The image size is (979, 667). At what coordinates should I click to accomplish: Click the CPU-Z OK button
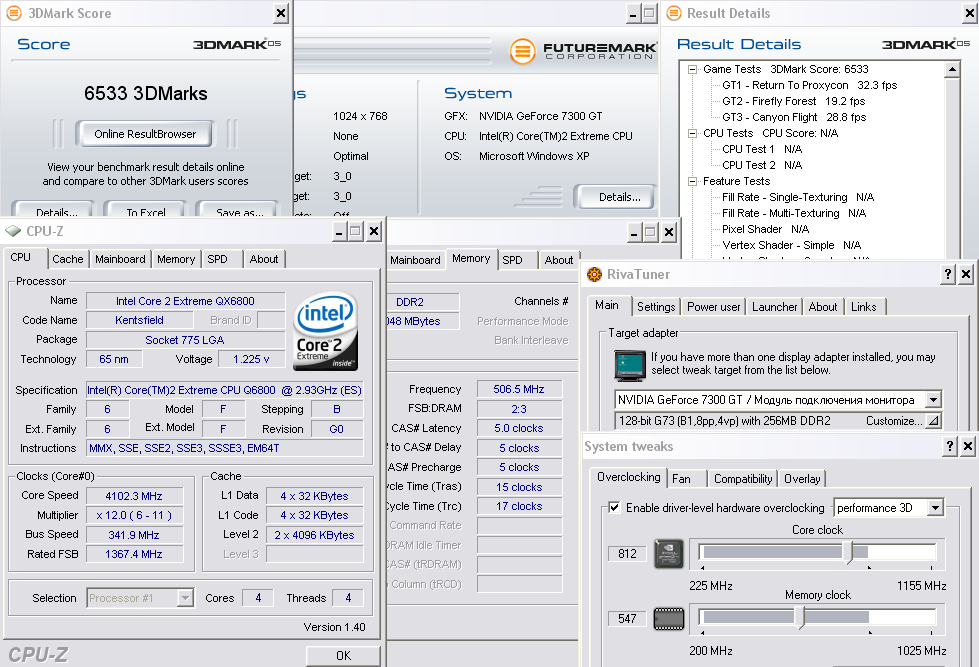pos(343,656)
